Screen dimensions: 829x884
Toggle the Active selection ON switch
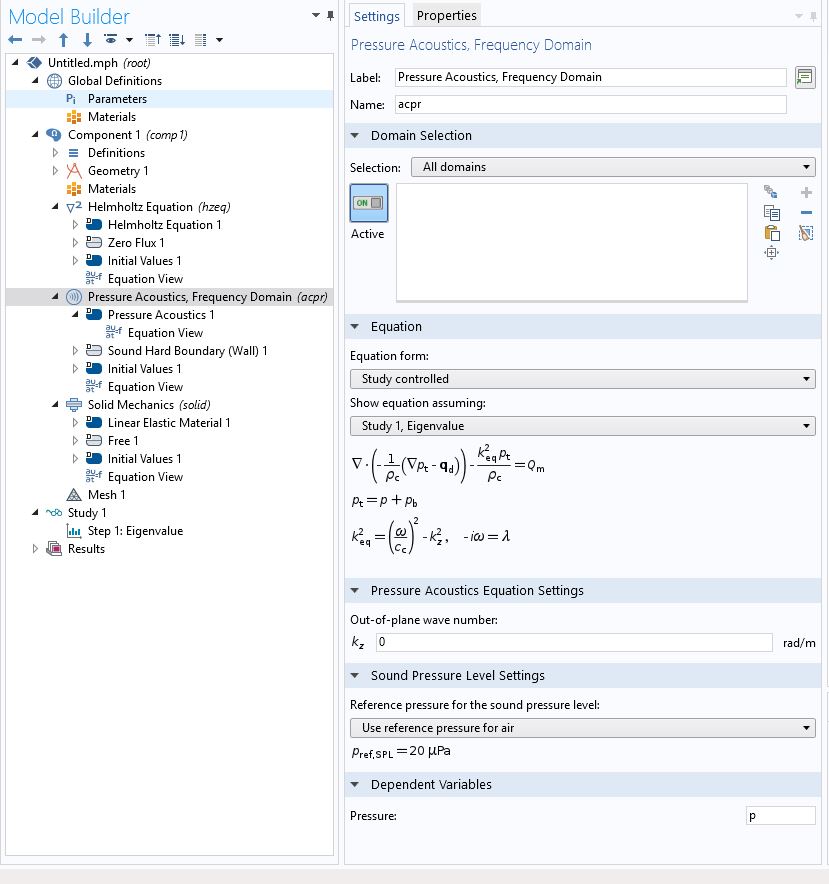coord(368,203)
